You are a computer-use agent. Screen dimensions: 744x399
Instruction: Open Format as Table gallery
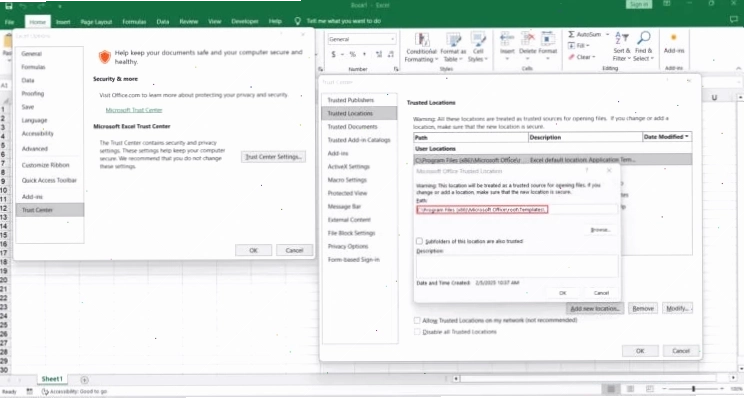tap(453, 46)
